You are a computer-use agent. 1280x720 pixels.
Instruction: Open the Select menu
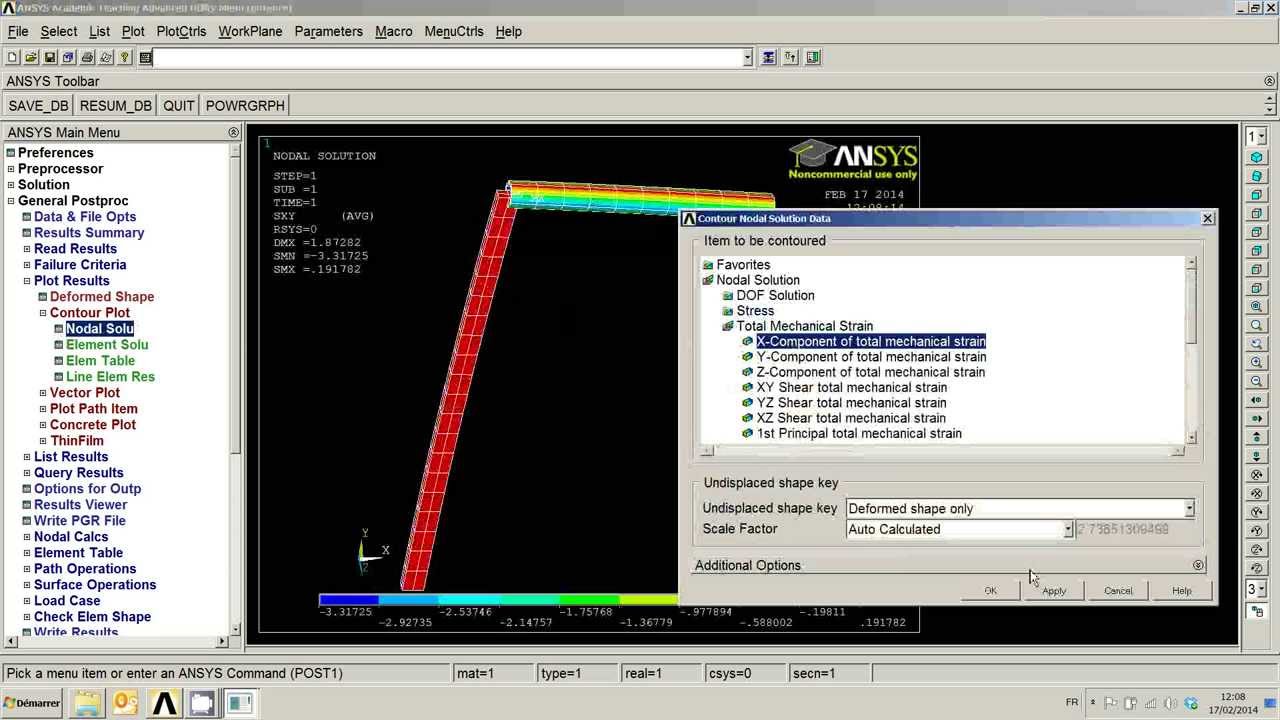coord(59,31)
